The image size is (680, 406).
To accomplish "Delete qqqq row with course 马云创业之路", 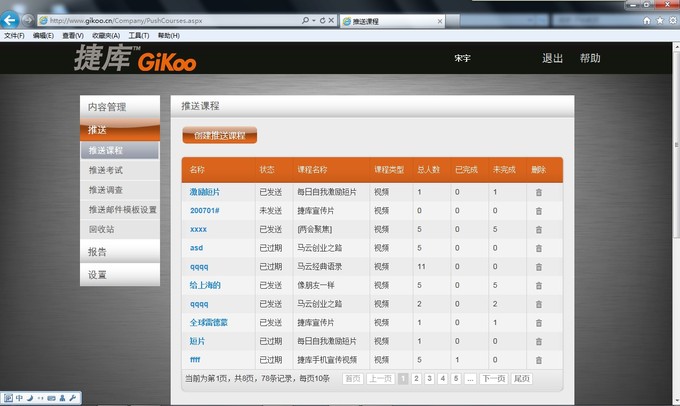I will coord(539,304).
